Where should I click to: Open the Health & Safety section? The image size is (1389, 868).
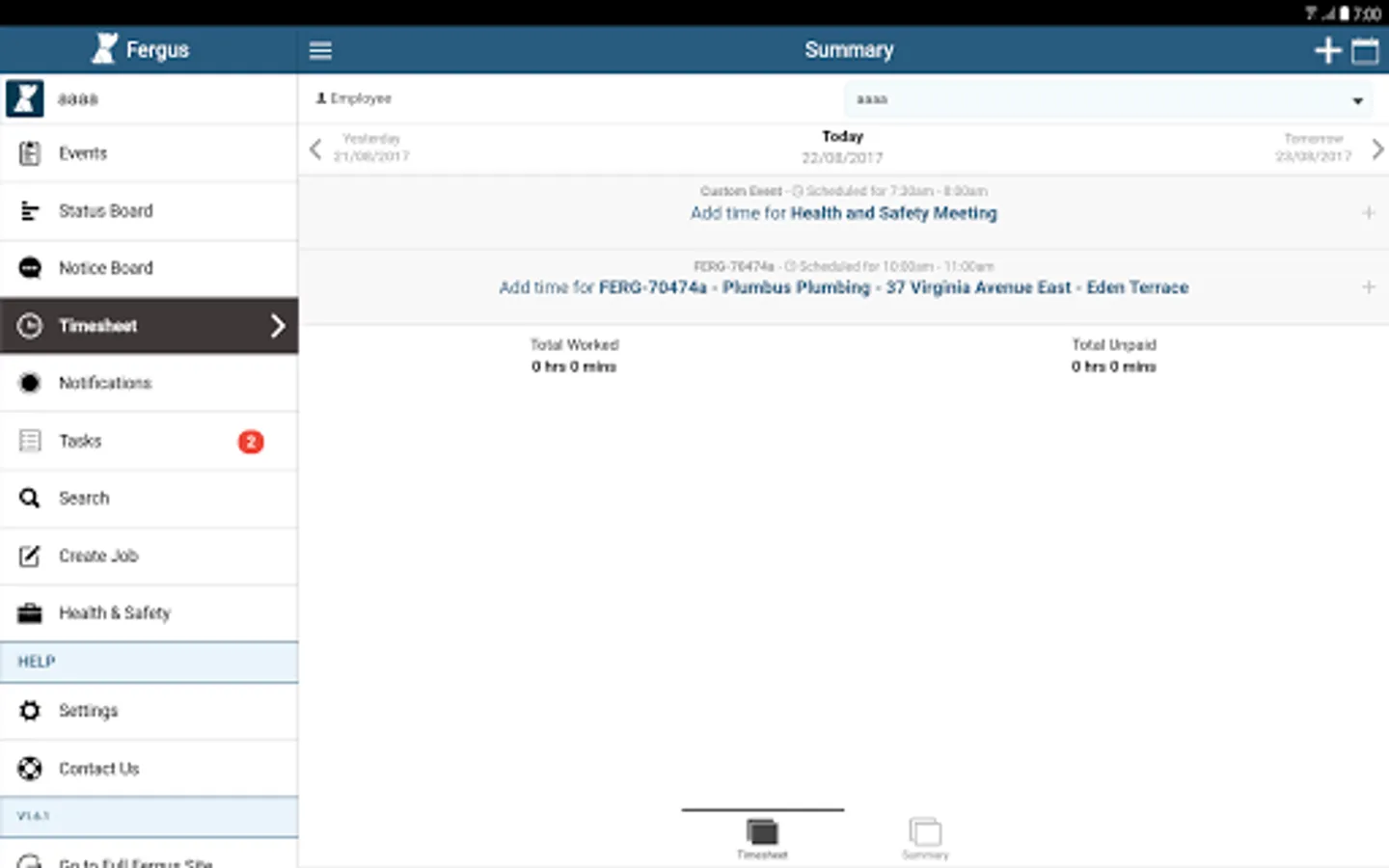point(115,612)
